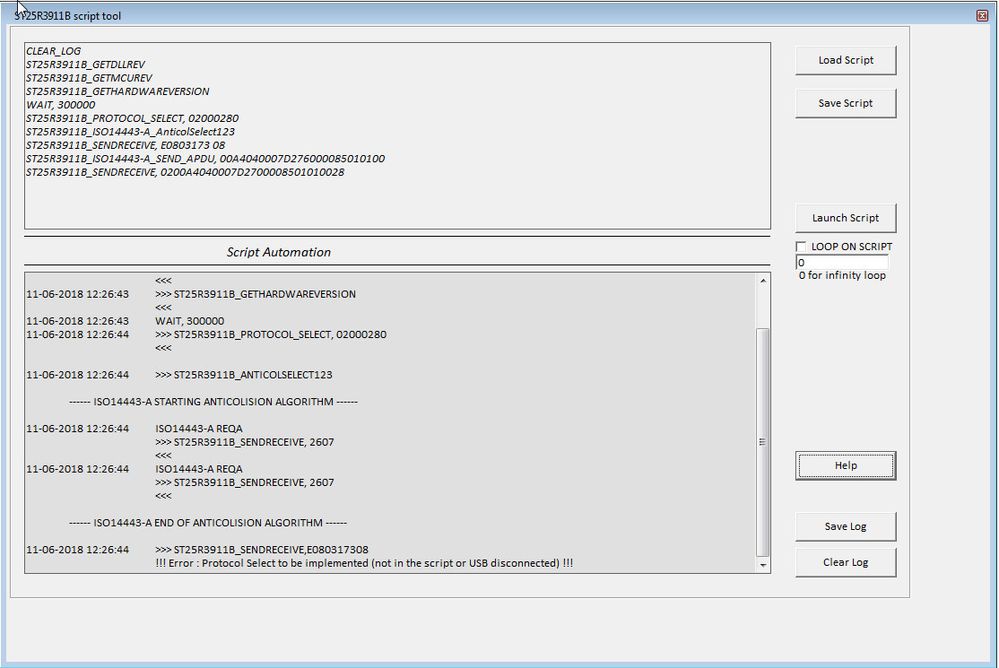Close the ST25R3911B script tool window
The width and height of the screenshot is (999, 668).
(982, 15)
